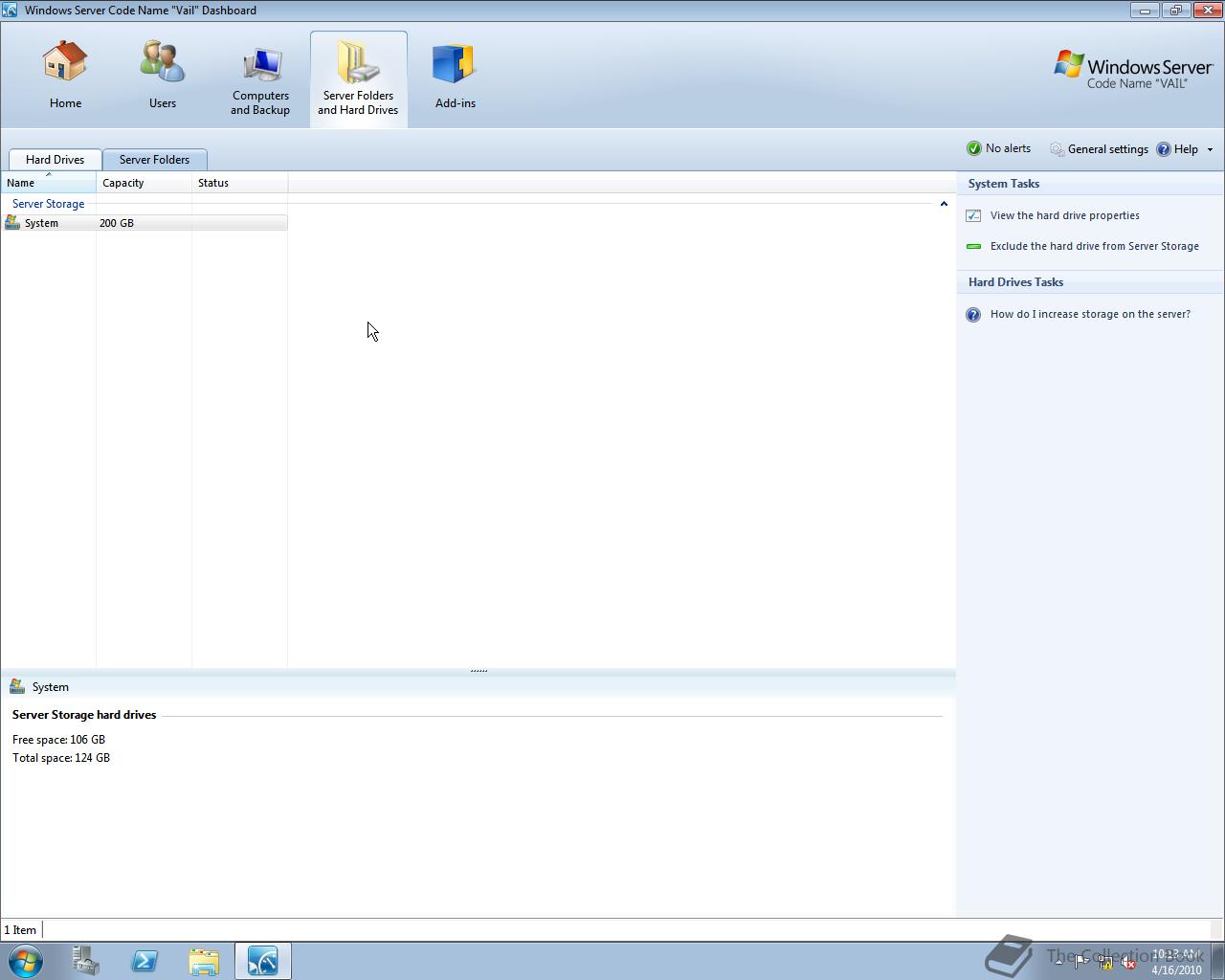The image size is (1225, 980).
Task: Click the System Tasks header
Action: pos(1003,184)
